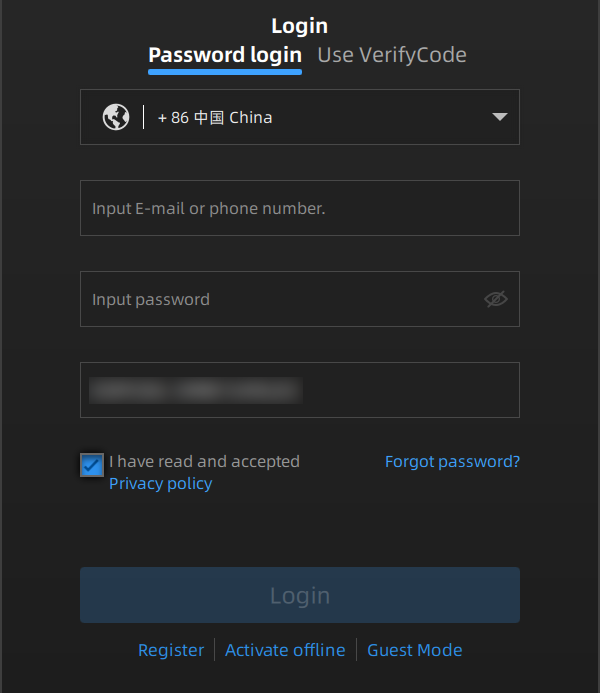Click the blurred field below the password box
The width and height of the screenshot is (600, 693).
(300, 390)
